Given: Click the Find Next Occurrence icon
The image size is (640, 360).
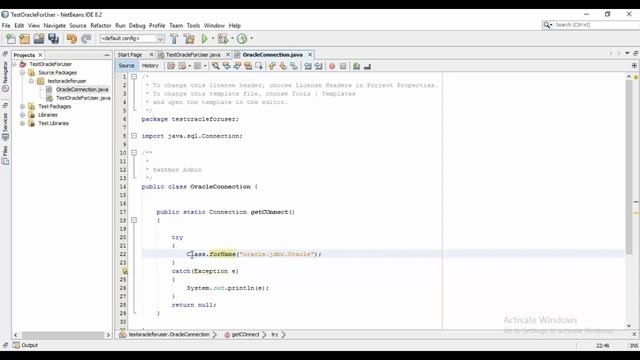Looking at the screenshot, I should pos(237,66).
